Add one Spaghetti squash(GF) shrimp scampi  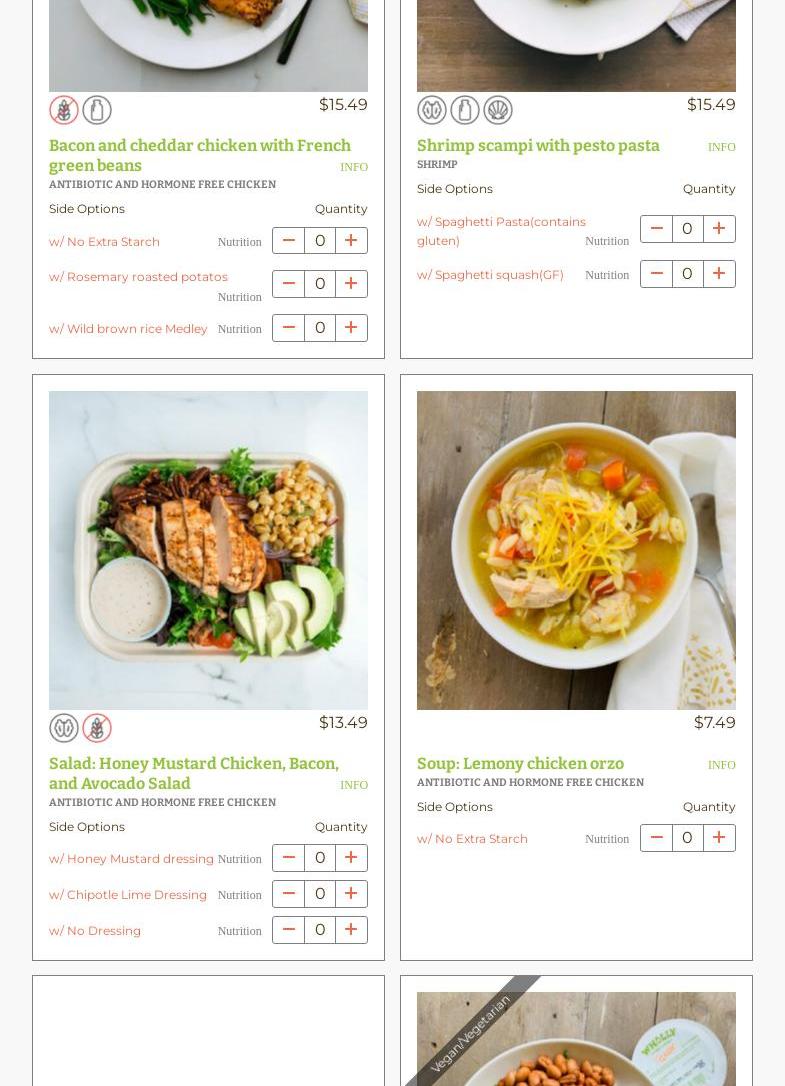[x=719, y=274]
